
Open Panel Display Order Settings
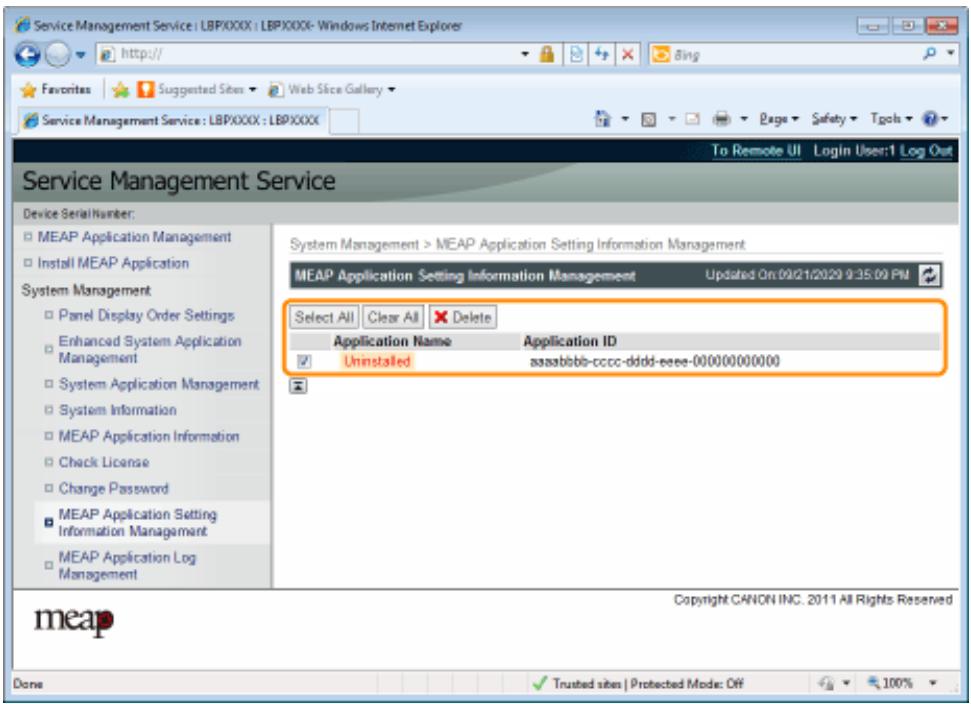[147, 315]
